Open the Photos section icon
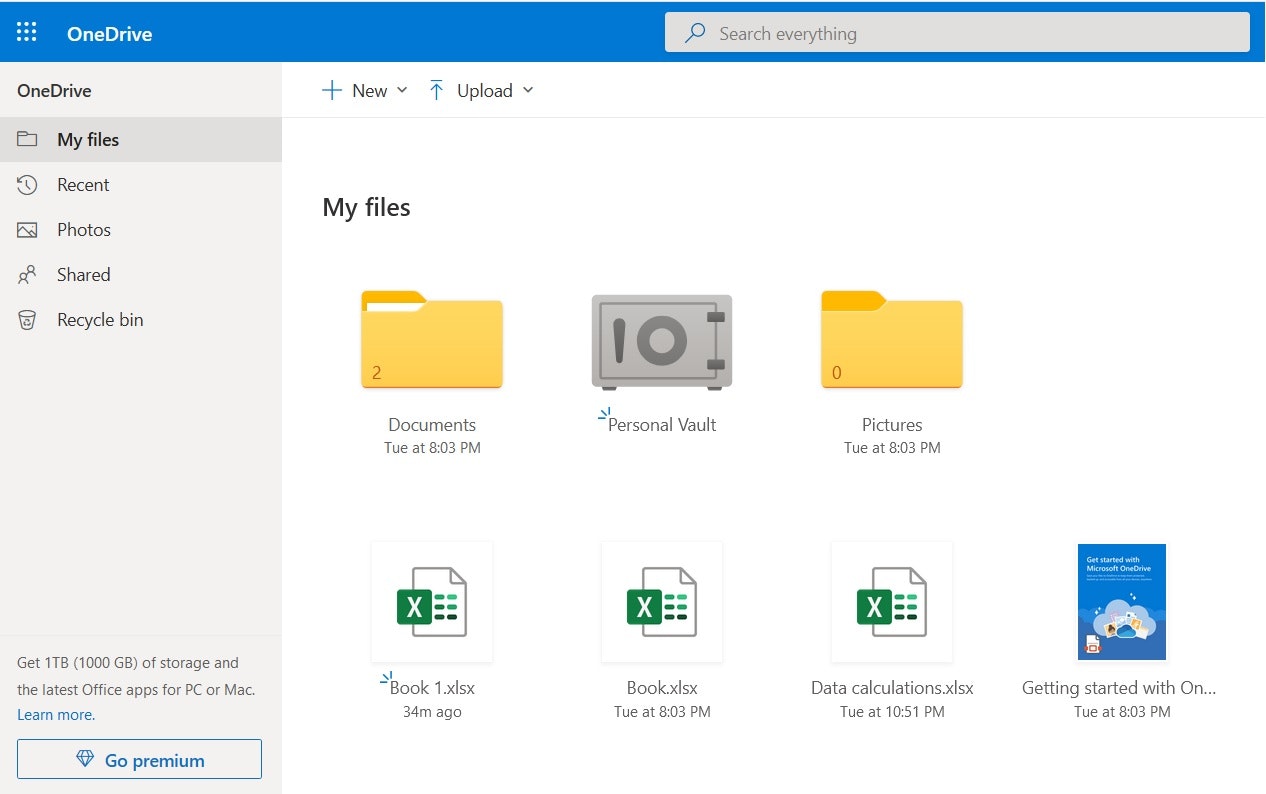The height and width of the screenshot is (794, 1266). (x=25, y=229)
